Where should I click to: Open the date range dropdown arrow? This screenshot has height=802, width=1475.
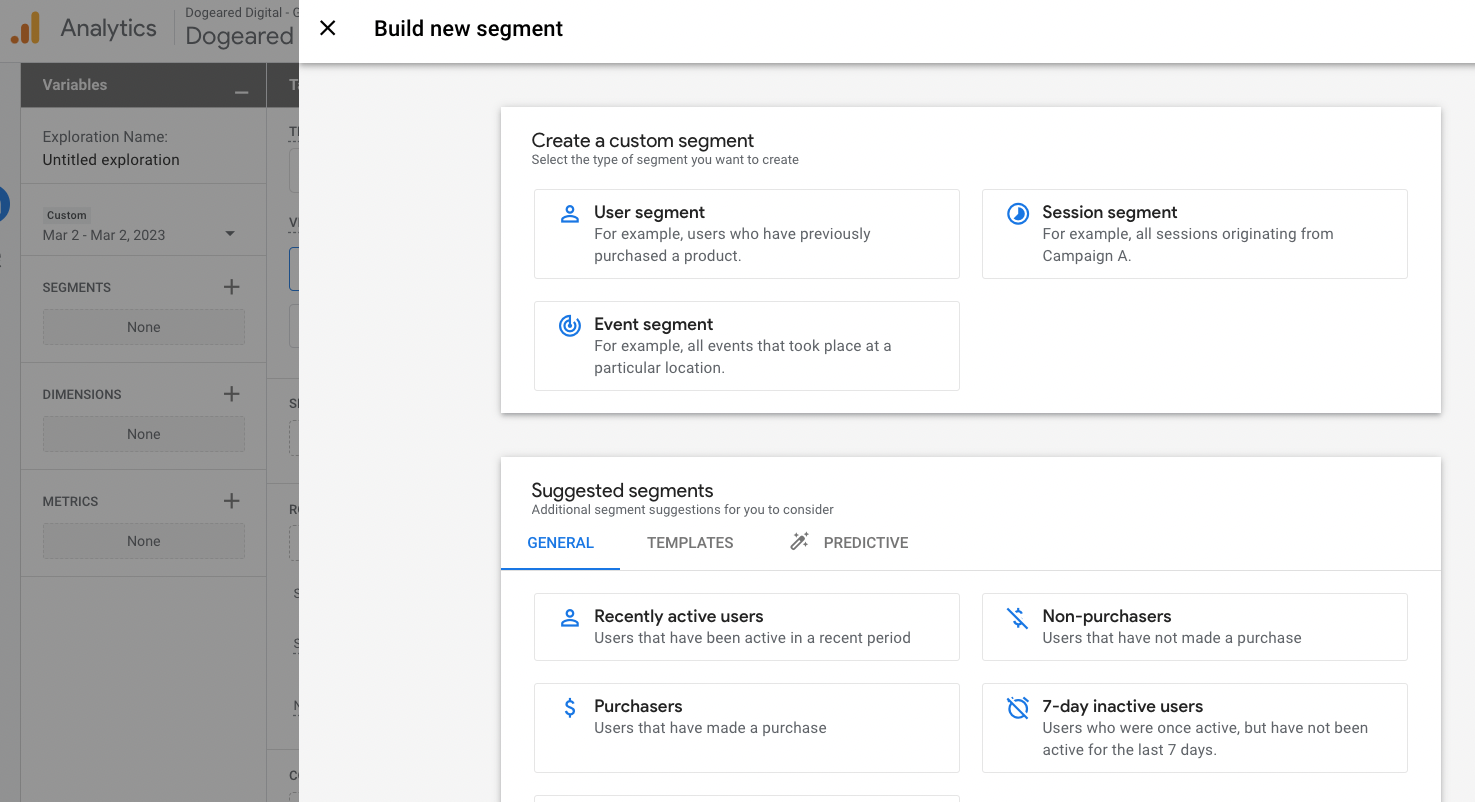(x=230, y=234)
